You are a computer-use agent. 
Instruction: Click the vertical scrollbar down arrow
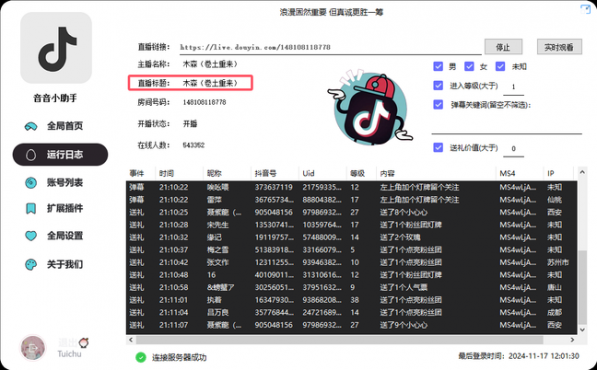[x=582, y=329]
